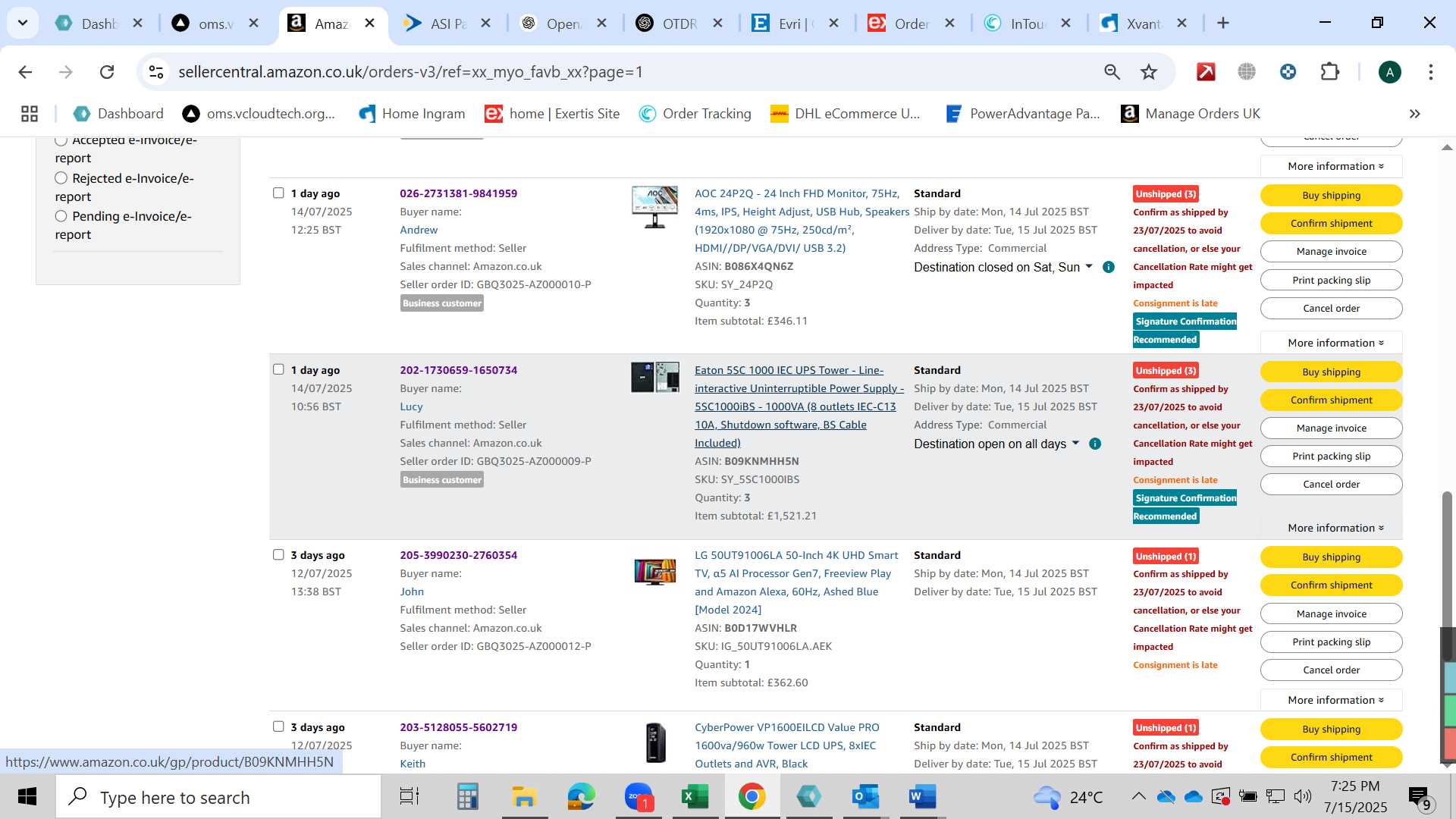Click the zoom magnifier icon in address bar

pos(1112,72)
